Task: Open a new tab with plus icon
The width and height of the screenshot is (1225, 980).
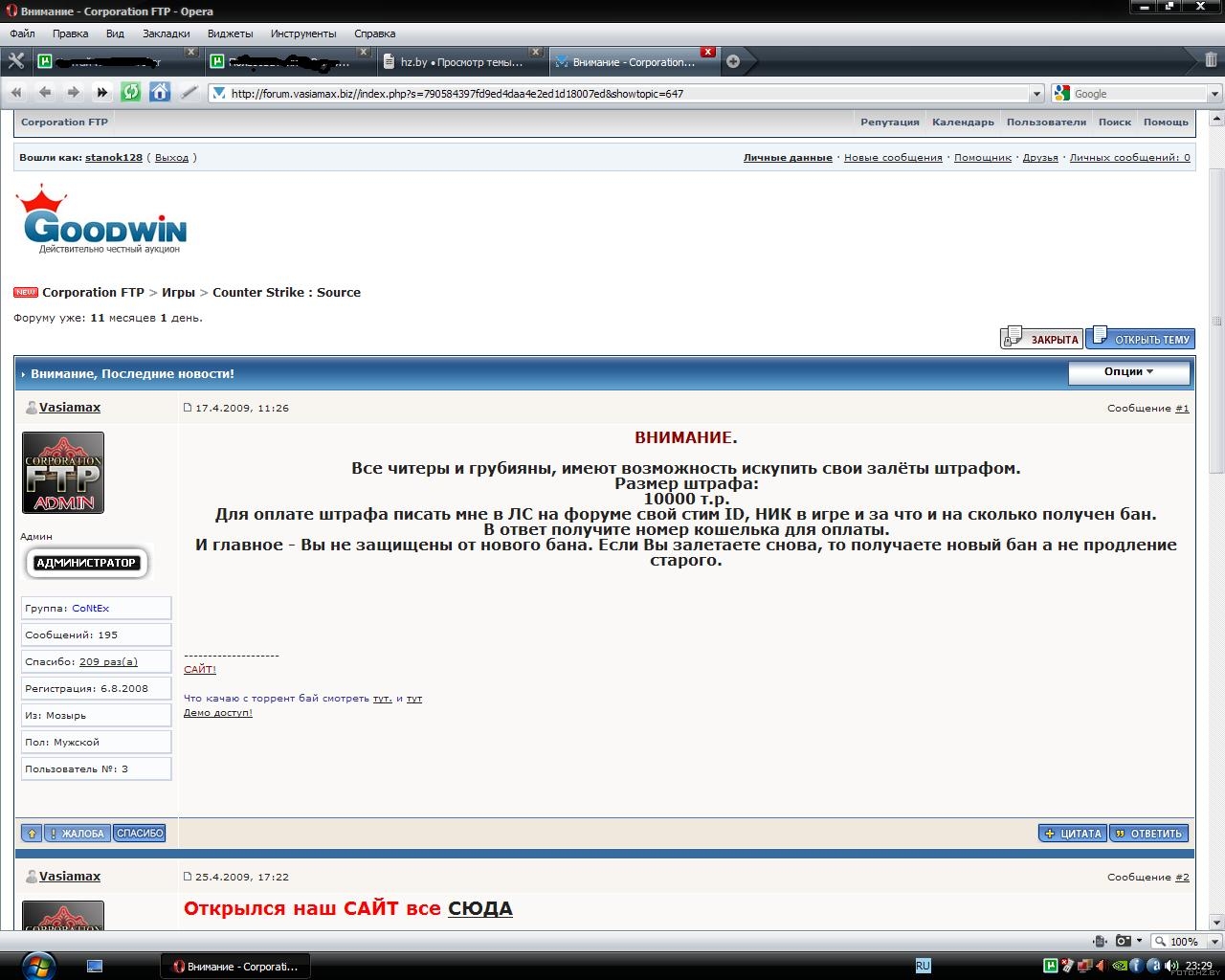Action: pyautogui.click(x=733, y=61)
